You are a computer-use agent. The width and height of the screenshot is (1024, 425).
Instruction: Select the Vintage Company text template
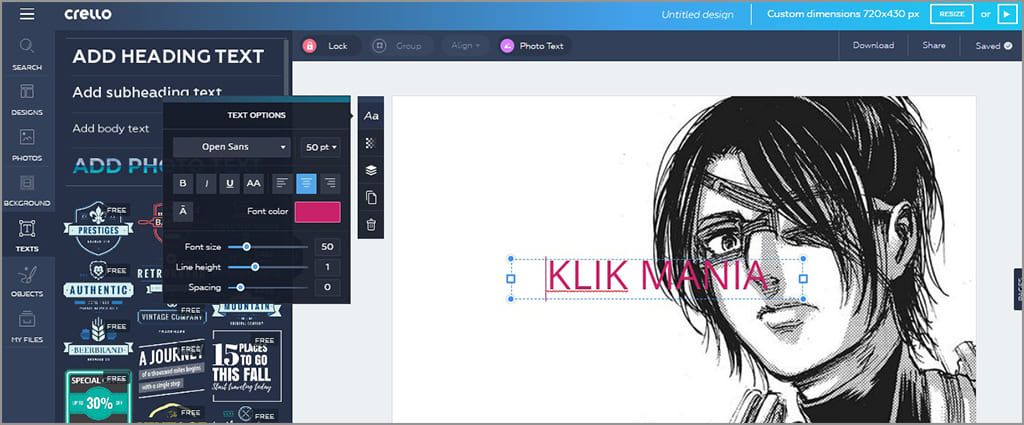172,317
